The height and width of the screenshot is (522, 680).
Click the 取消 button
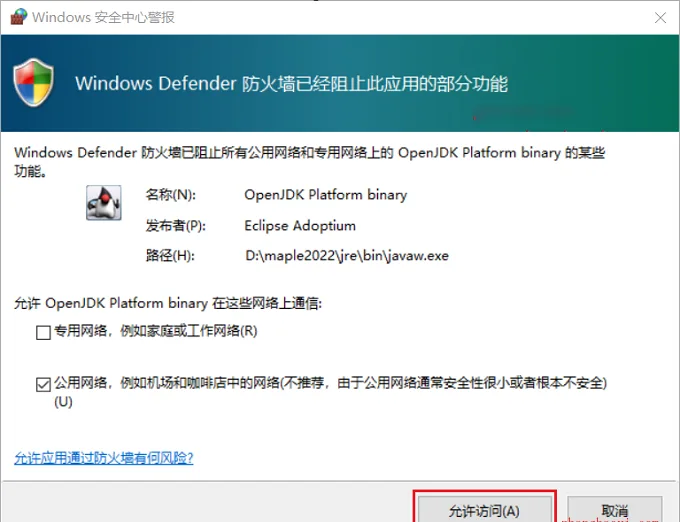click(615, 509)
